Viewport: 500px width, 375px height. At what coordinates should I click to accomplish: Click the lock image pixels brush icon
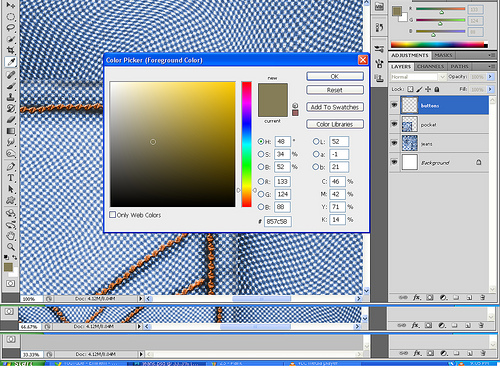pyautogui.click(x=419, y=89)
